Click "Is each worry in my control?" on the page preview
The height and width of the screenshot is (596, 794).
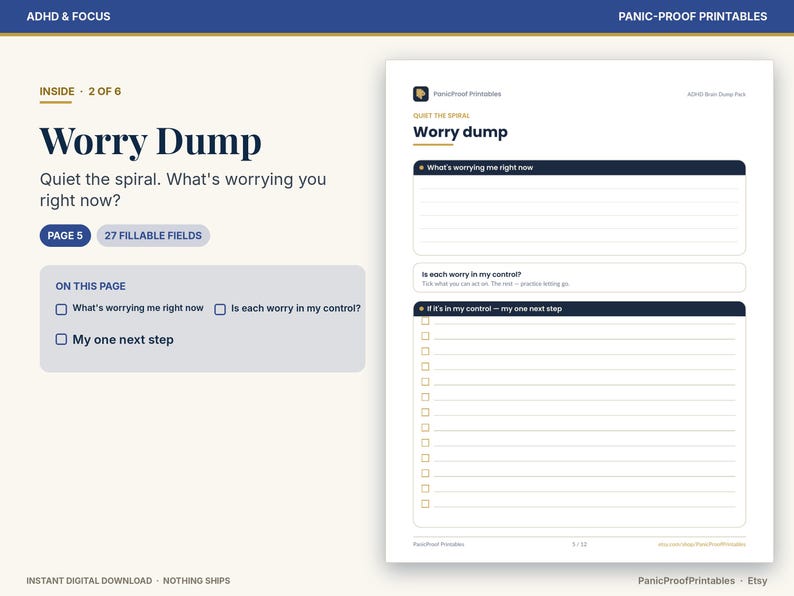(471, 274)
